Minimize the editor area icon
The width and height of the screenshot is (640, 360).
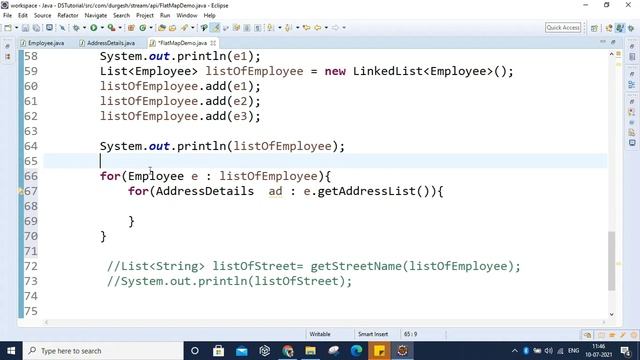603,42
